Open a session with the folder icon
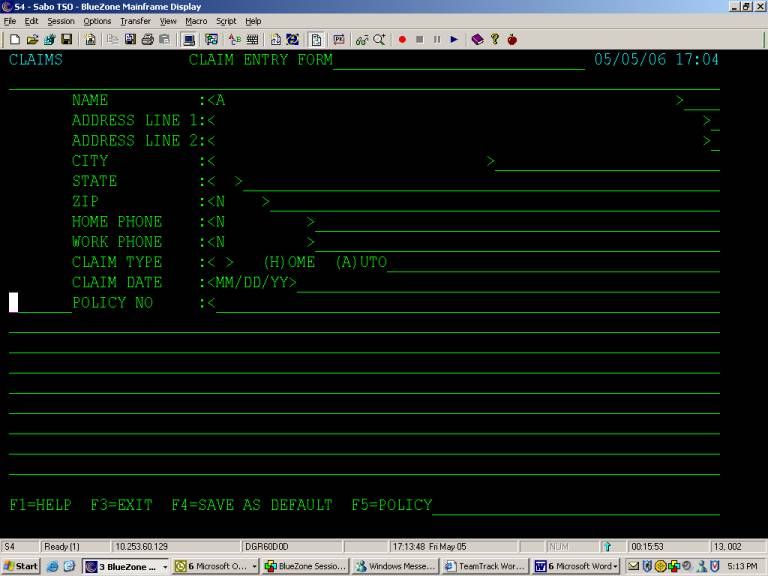The height and width of the screenshot is (576, 768). 32,40
